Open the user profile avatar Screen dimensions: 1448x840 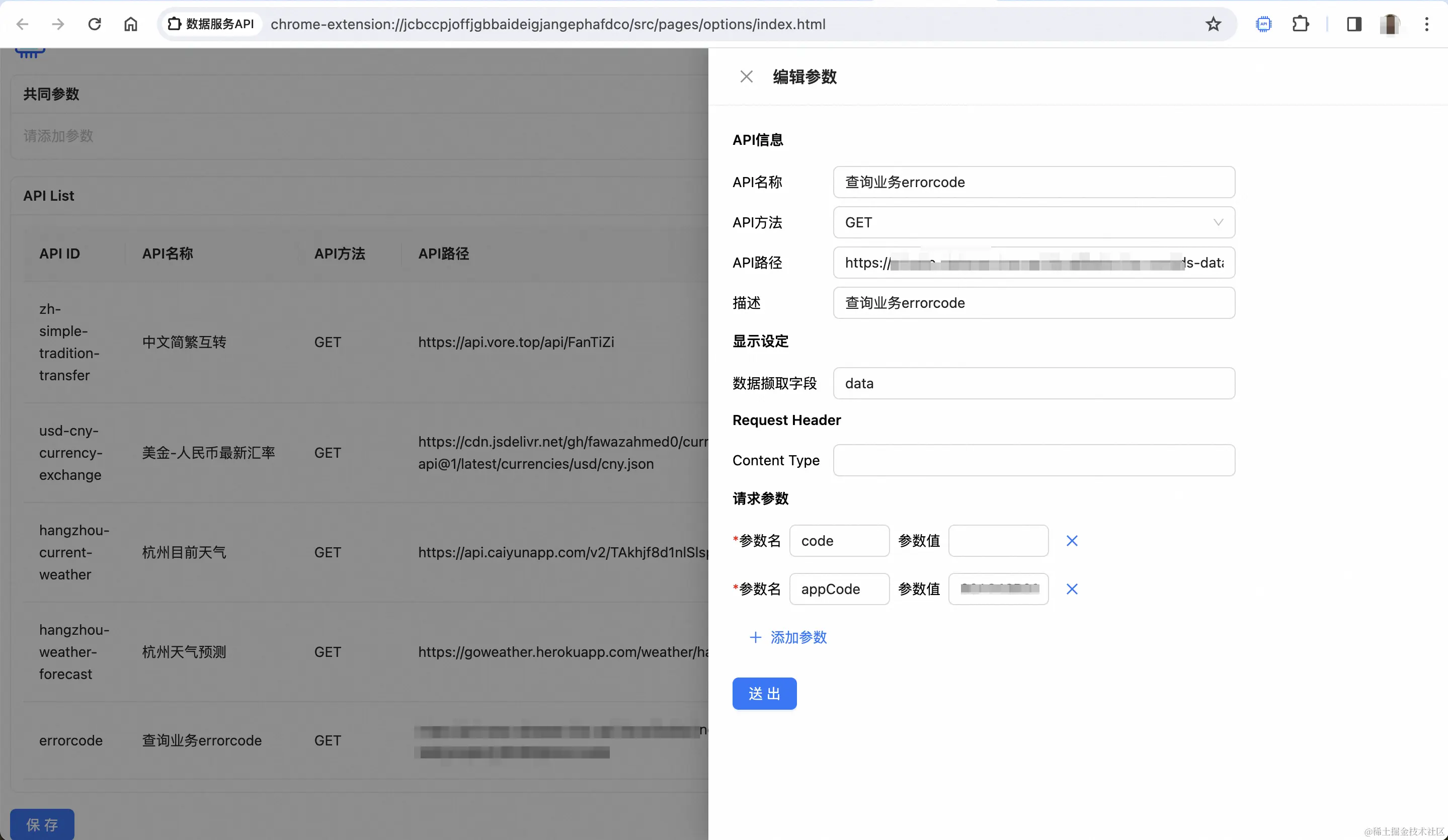1390,24
